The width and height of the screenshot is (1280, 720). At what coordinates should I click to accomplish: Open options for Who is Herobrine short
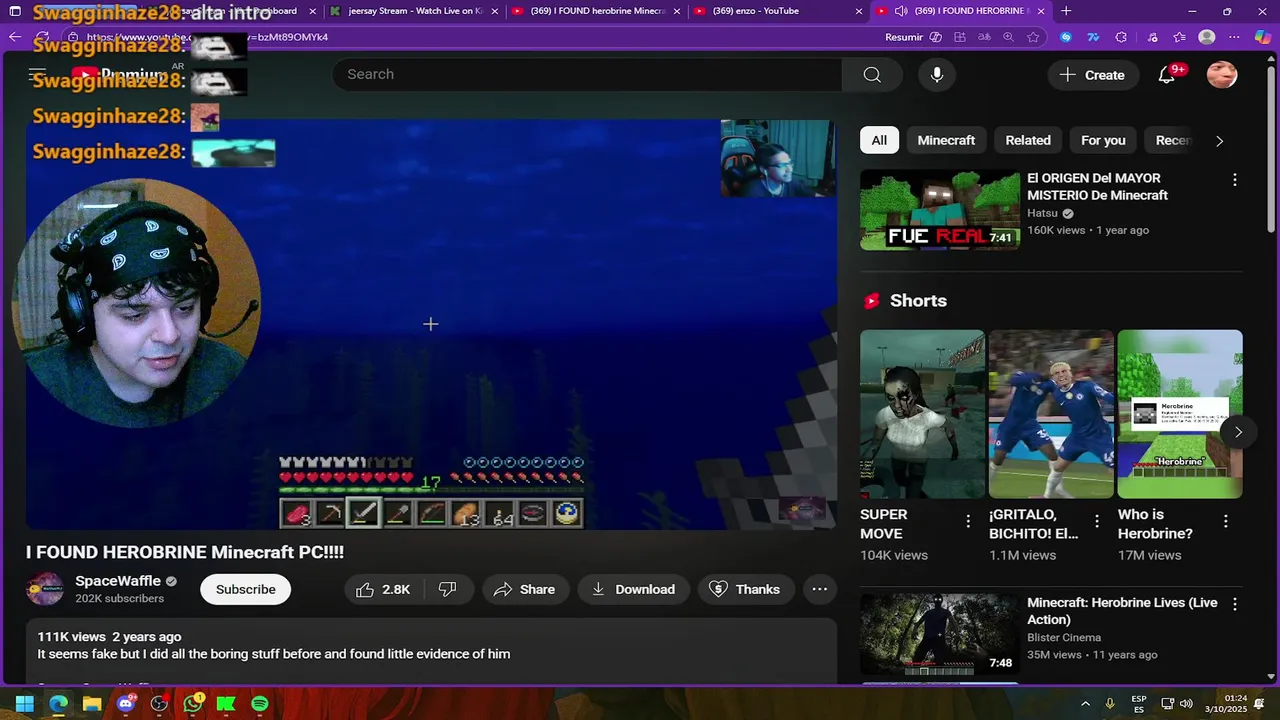1226,521
